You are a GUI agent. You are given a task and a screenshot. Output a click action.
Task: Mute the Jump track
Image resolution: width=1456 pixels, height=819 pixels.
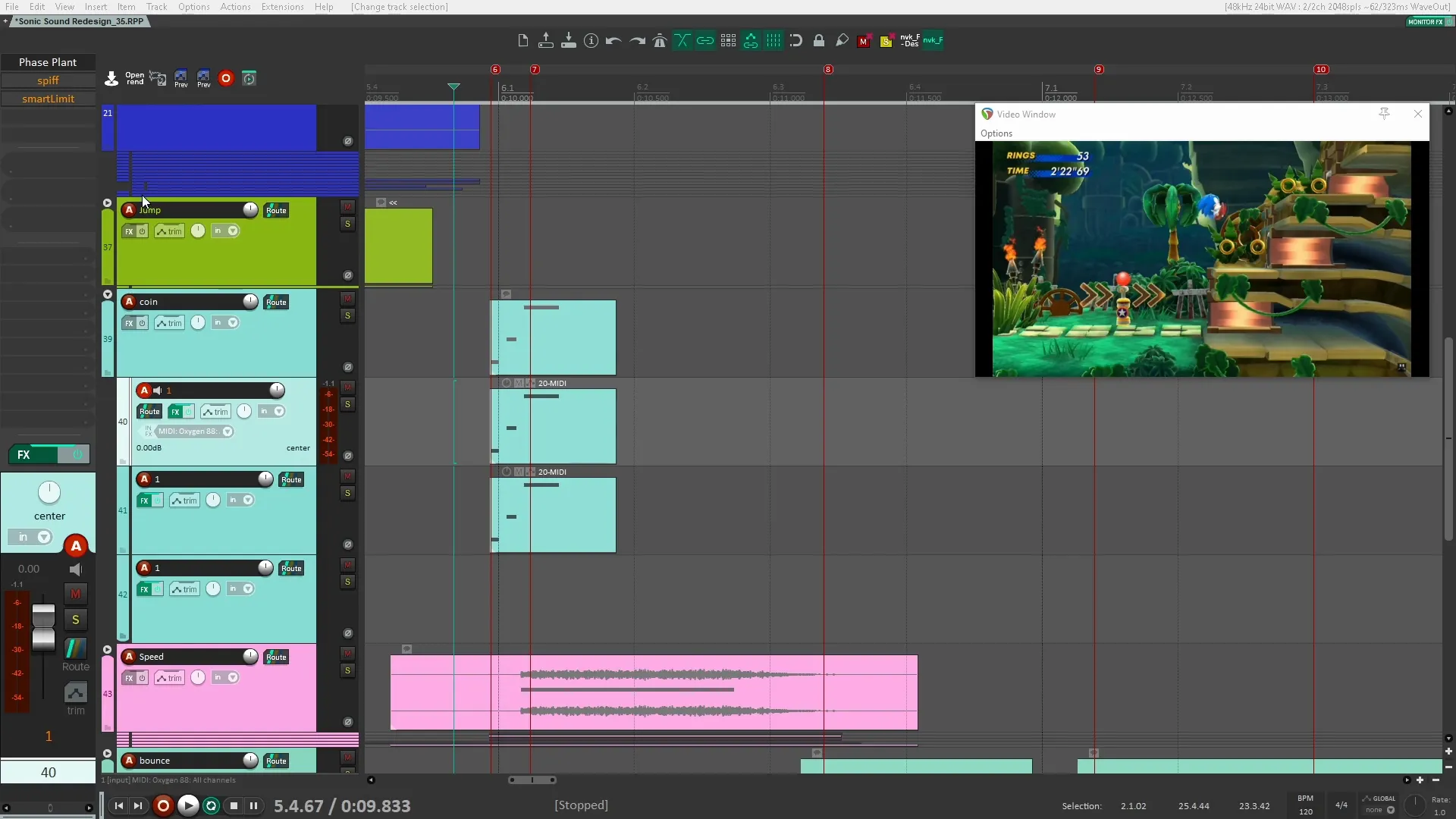[347, 207]
